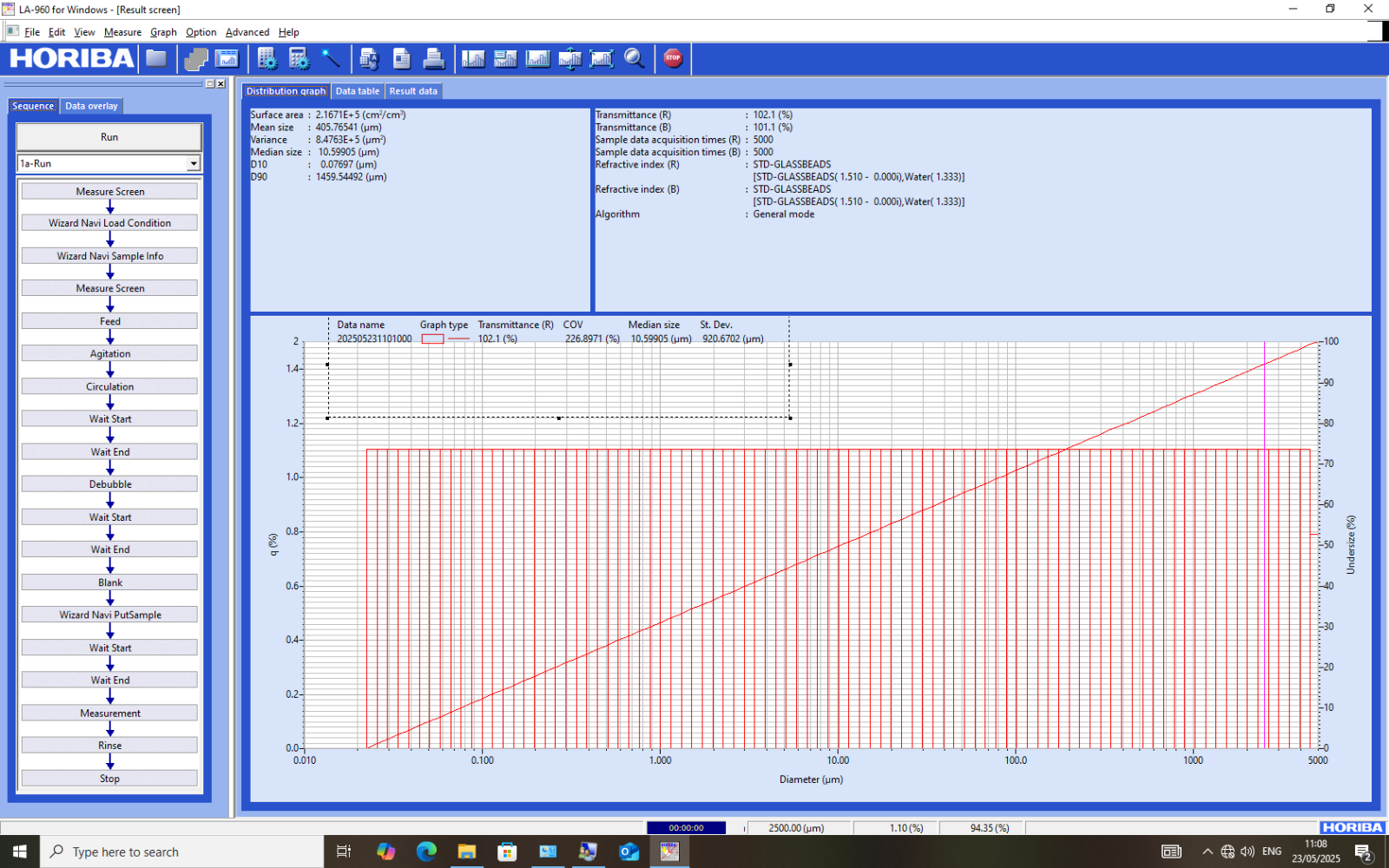Click the HORIBA logo on the toolbar

pos(69,58)
